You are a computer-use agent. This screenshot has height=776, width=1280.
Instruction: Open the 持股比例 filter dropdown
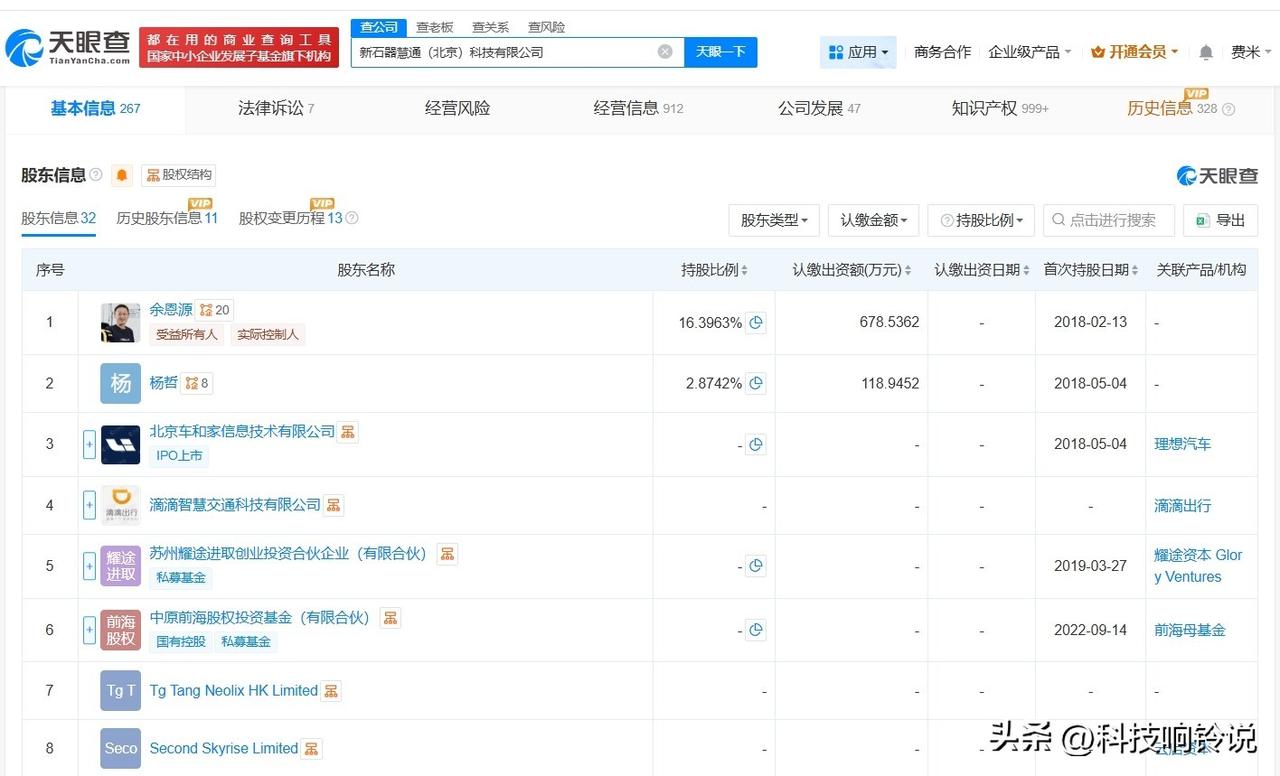click(981, 220)
